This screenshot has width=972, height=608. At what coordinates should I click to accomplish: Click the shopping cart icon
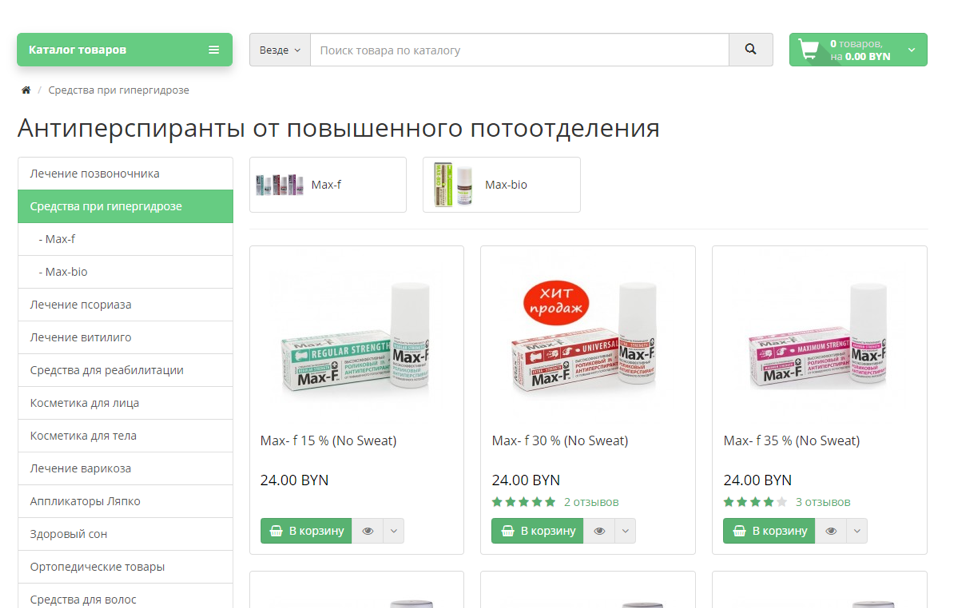tap(809, 50)
